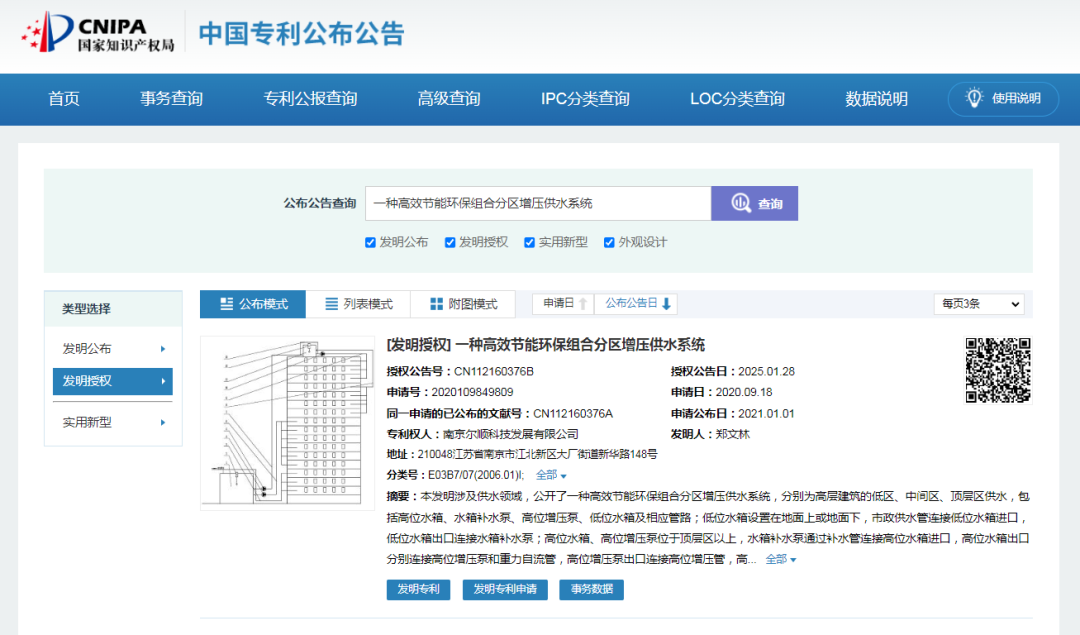Switch to 附图模式 view tab

tap(463, 304)
